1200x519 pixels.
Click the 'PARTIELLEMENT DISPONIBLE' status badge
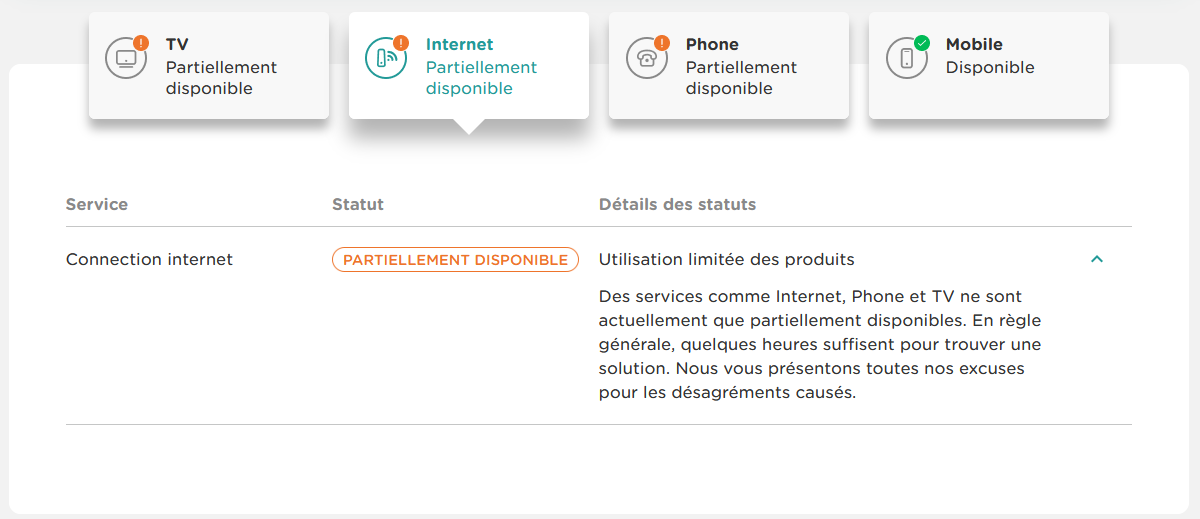[455, 259]
